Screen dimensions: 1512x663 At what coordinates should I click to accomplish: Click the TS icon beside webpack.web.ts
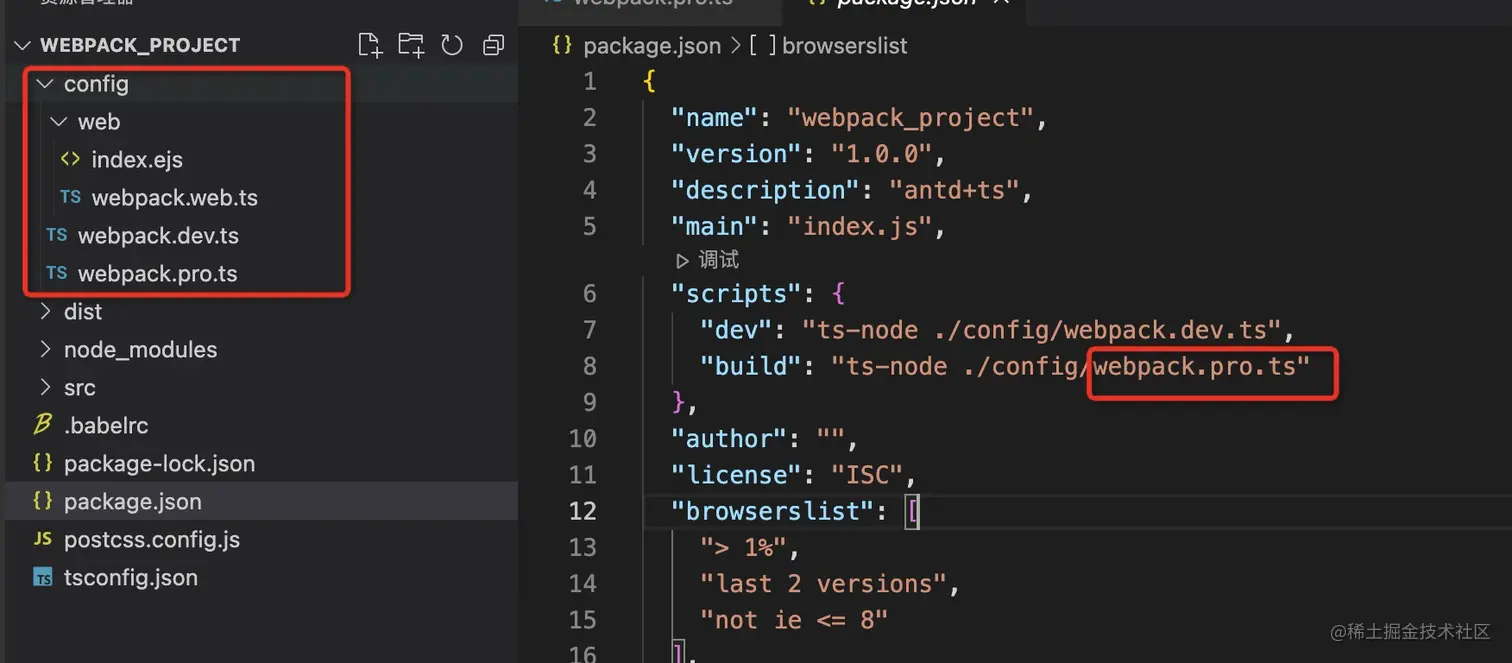pos(70,197)
